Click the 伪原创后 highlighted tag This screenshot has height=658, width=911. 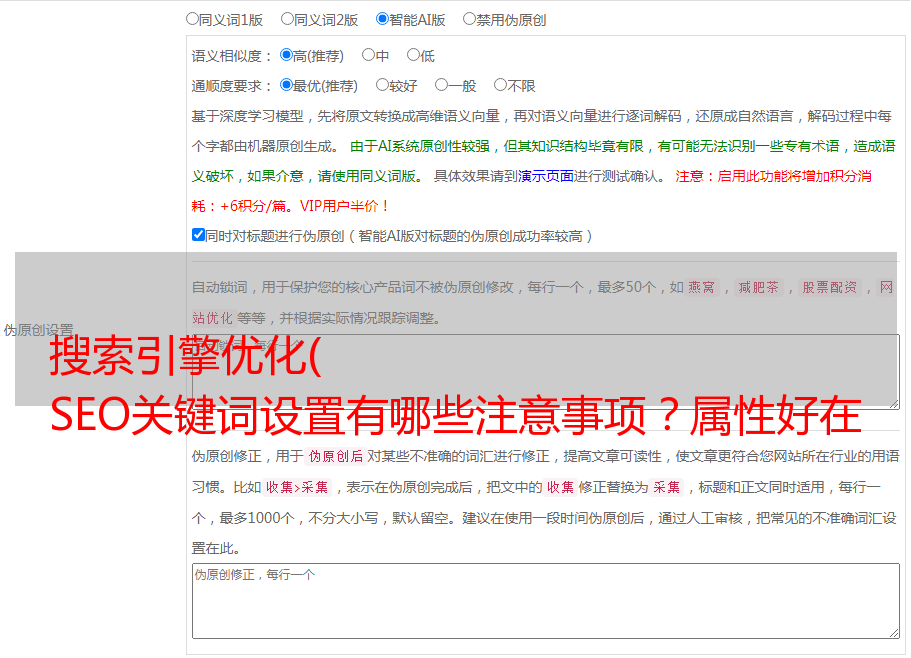coord(336,456)
